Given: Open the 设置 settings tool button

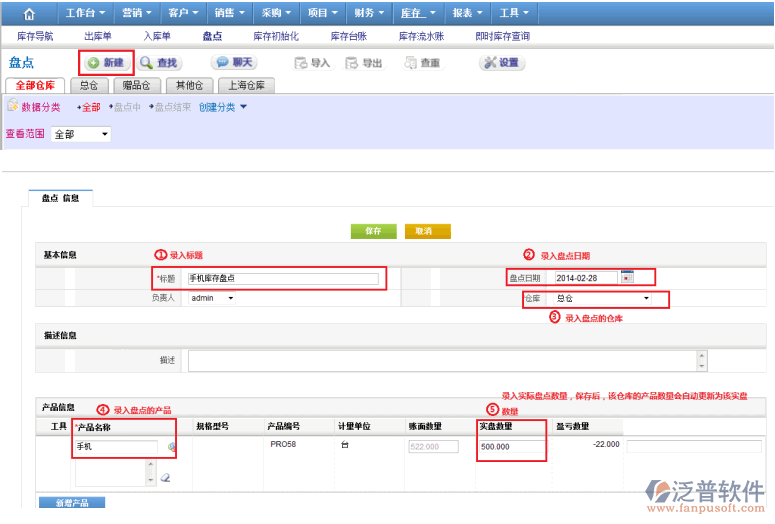Looking at the screenshot, I should point(501,62).
